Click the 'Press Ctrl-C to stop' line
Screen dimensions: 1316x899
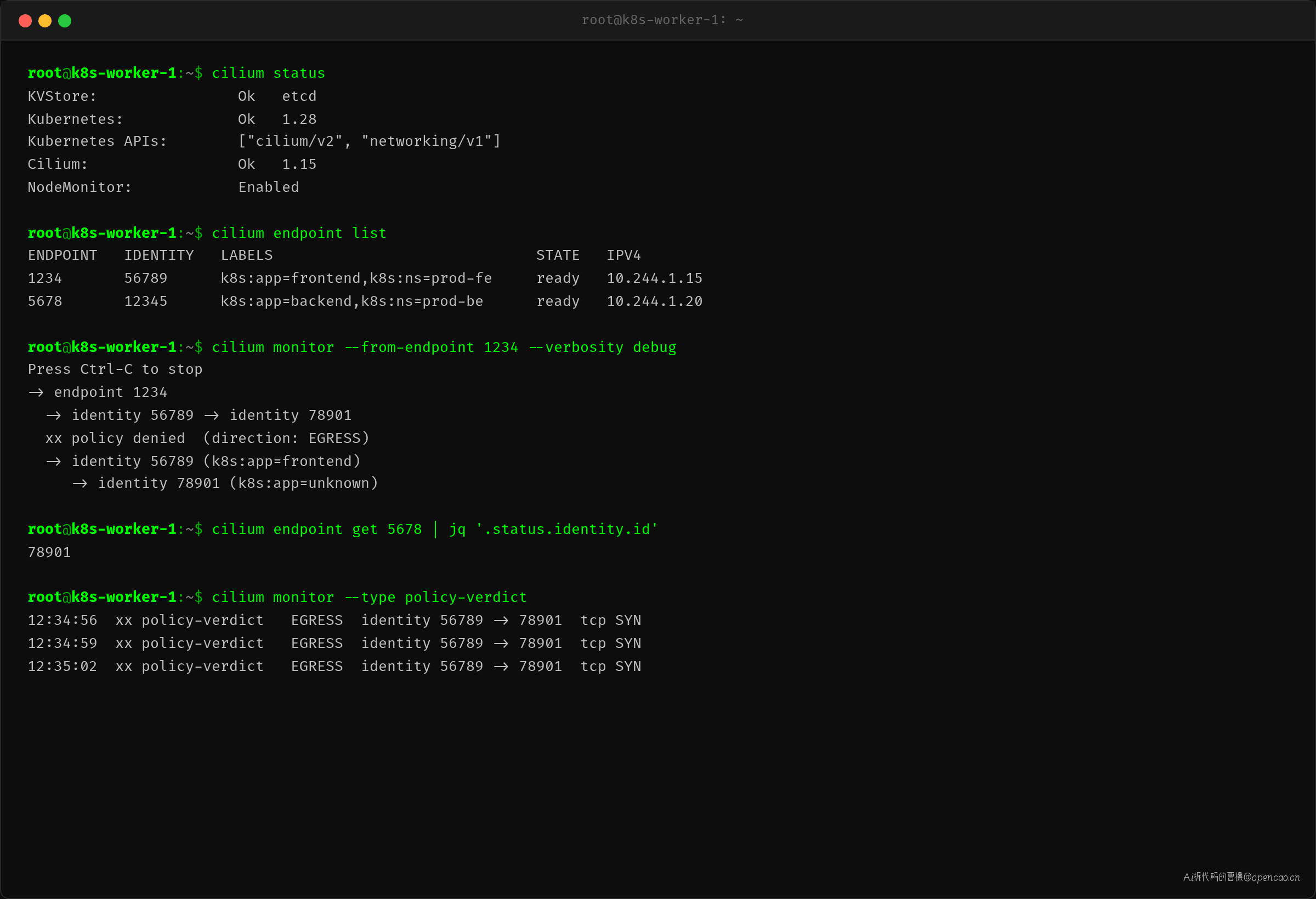(115, 369)
